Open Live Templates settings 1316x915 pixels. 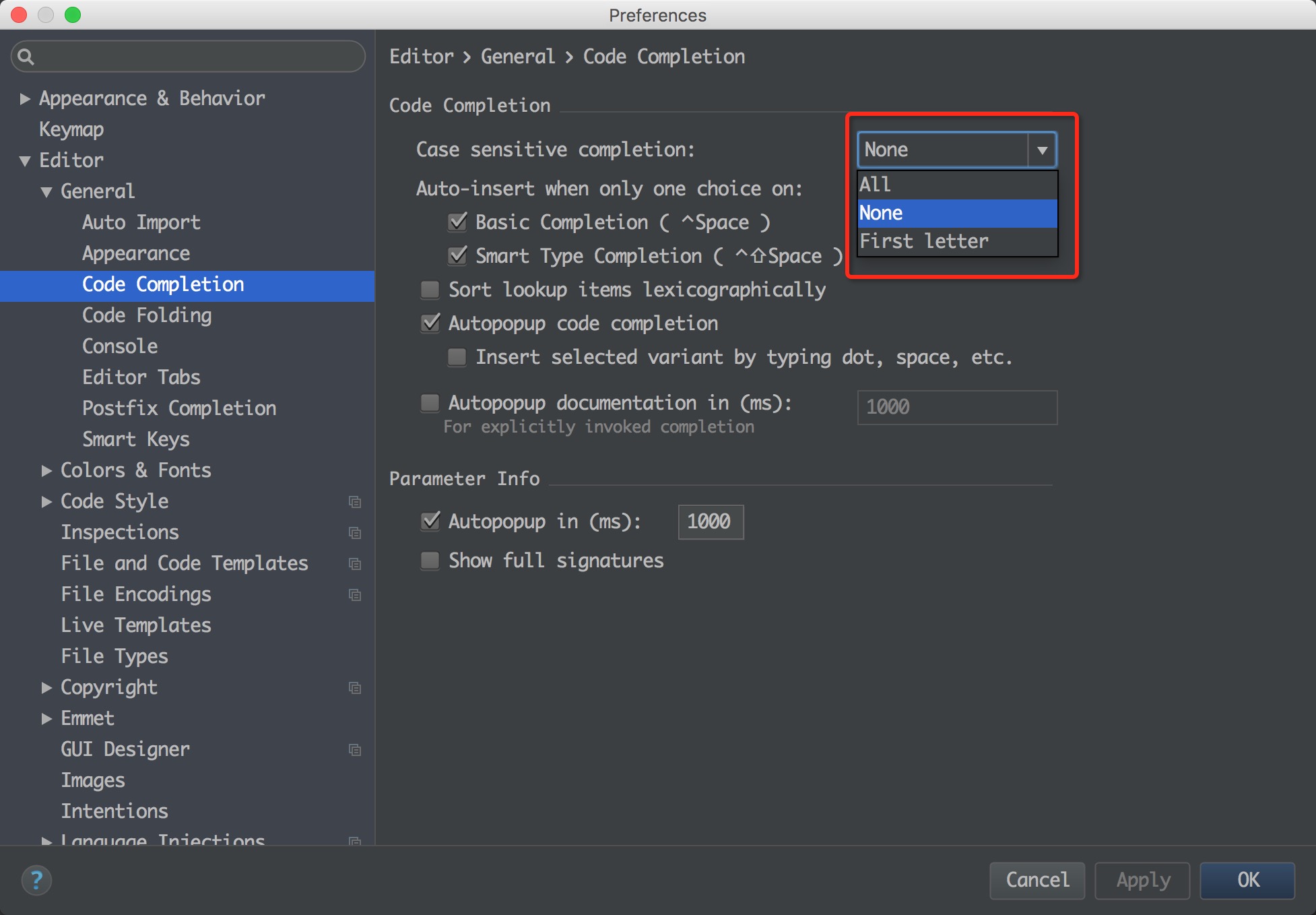coord(136,625)
